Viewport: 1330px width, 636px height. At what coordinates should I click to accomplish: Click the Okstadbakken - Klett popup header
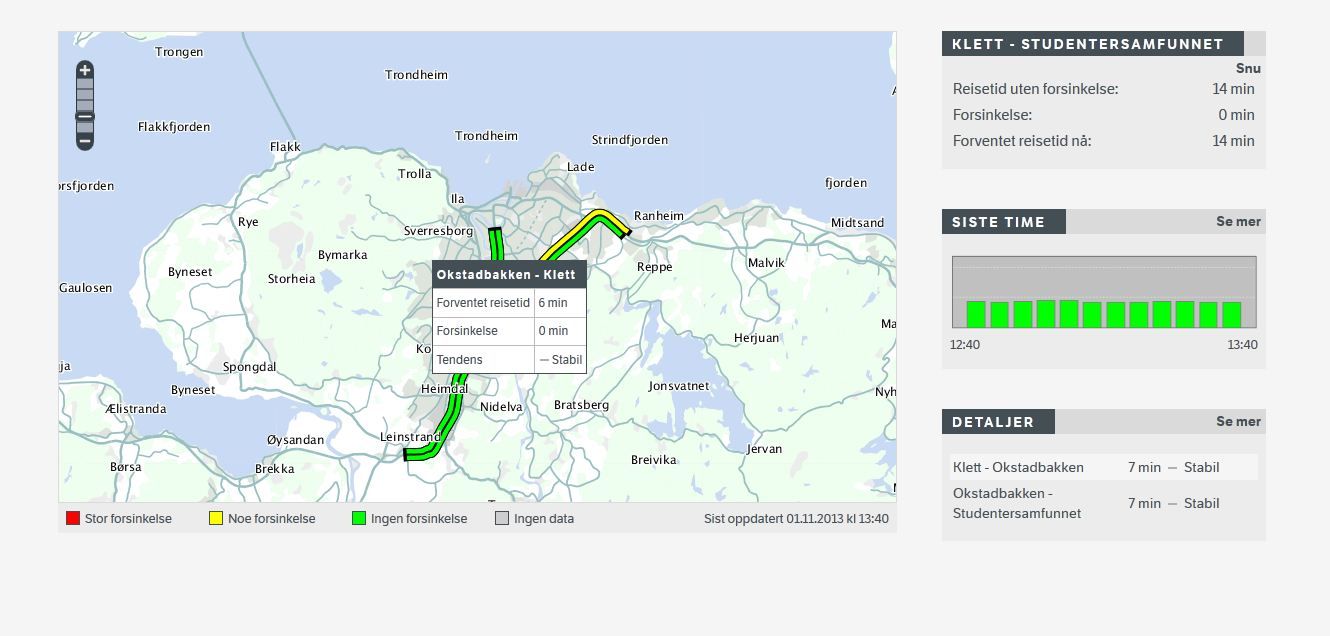pyautogui.click(x=508, y=275)
